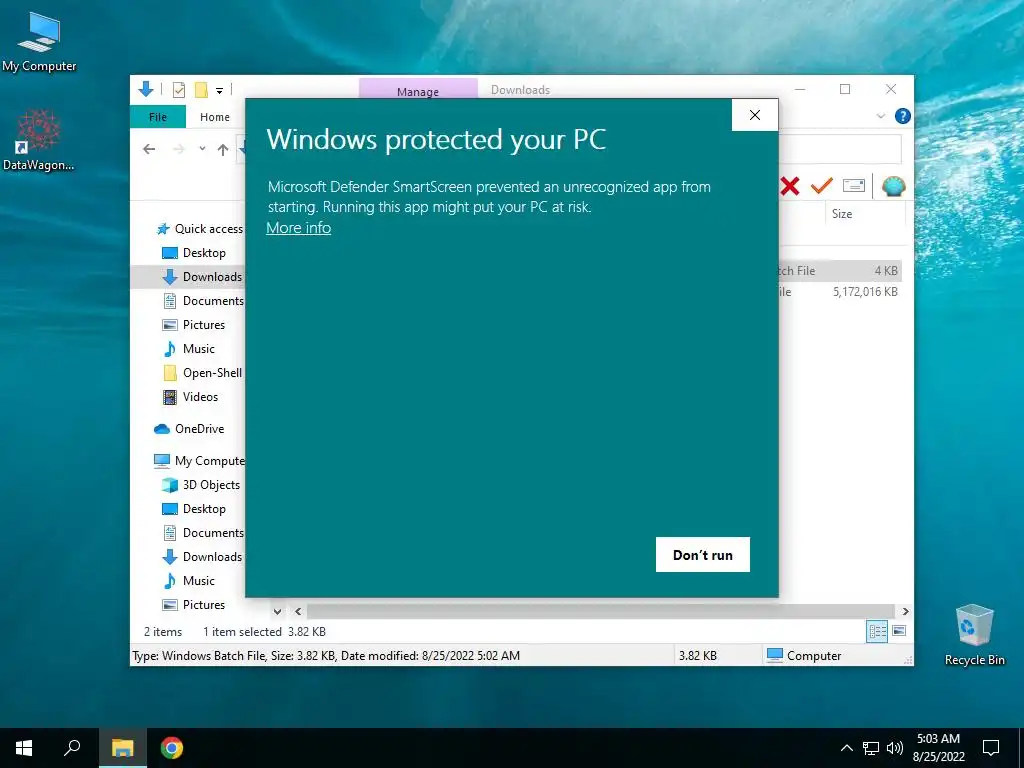Screen dimensions: 1024x768
Task: Show hidden system tray icons
Action: (x=846, y=748)
